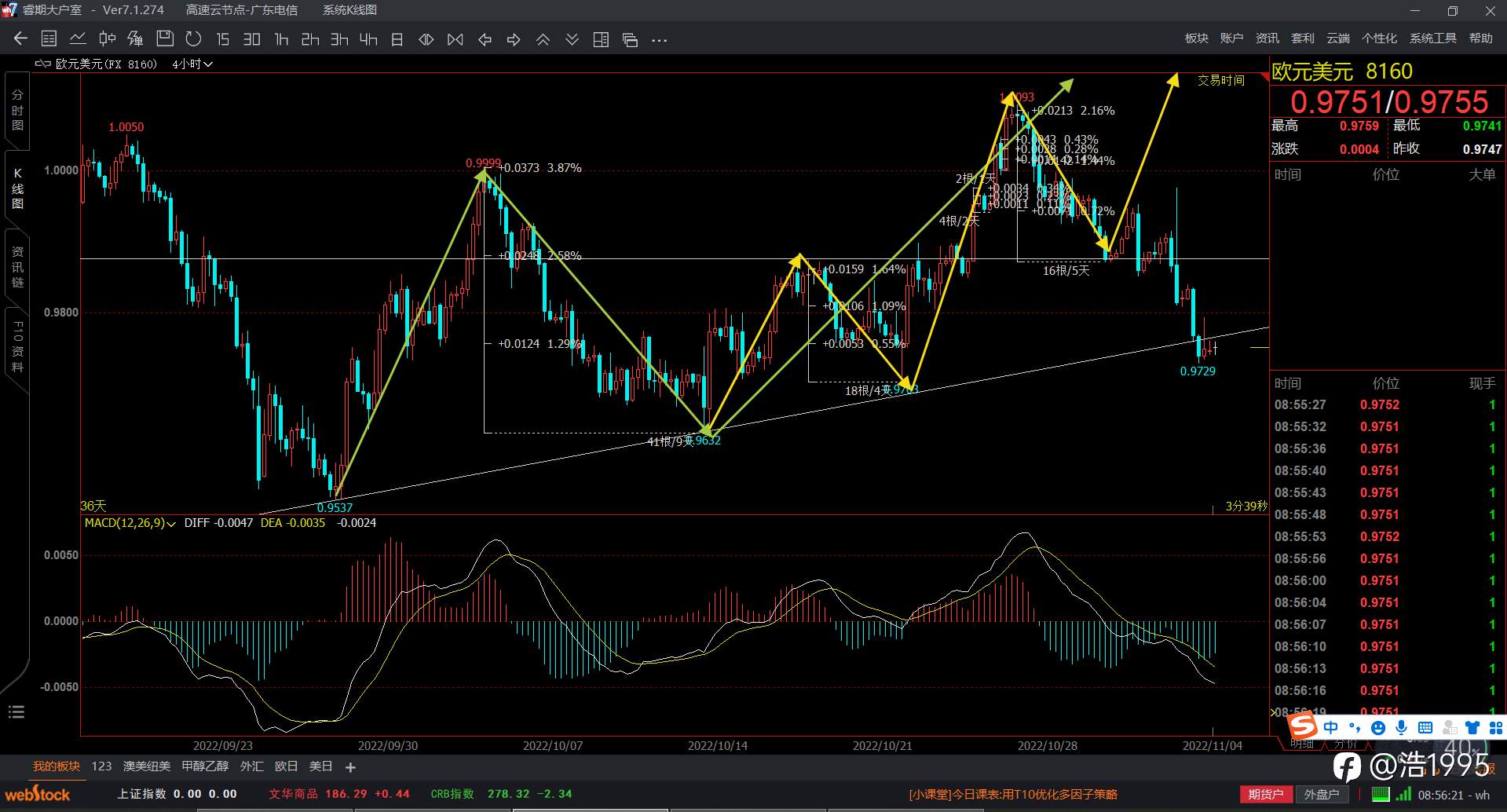Click the green grid status icon

point(1381,795)
